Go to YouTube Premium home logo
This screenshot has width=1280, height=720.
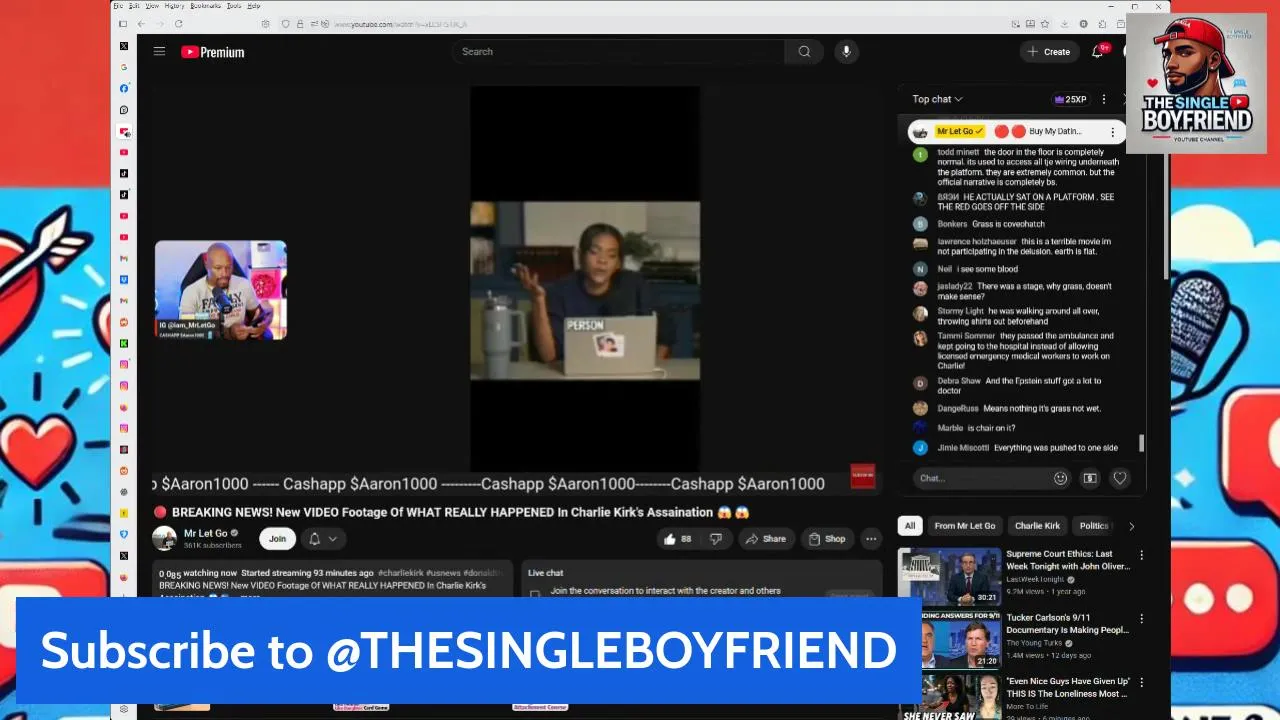pyautogui.click(x=213, y=52)
